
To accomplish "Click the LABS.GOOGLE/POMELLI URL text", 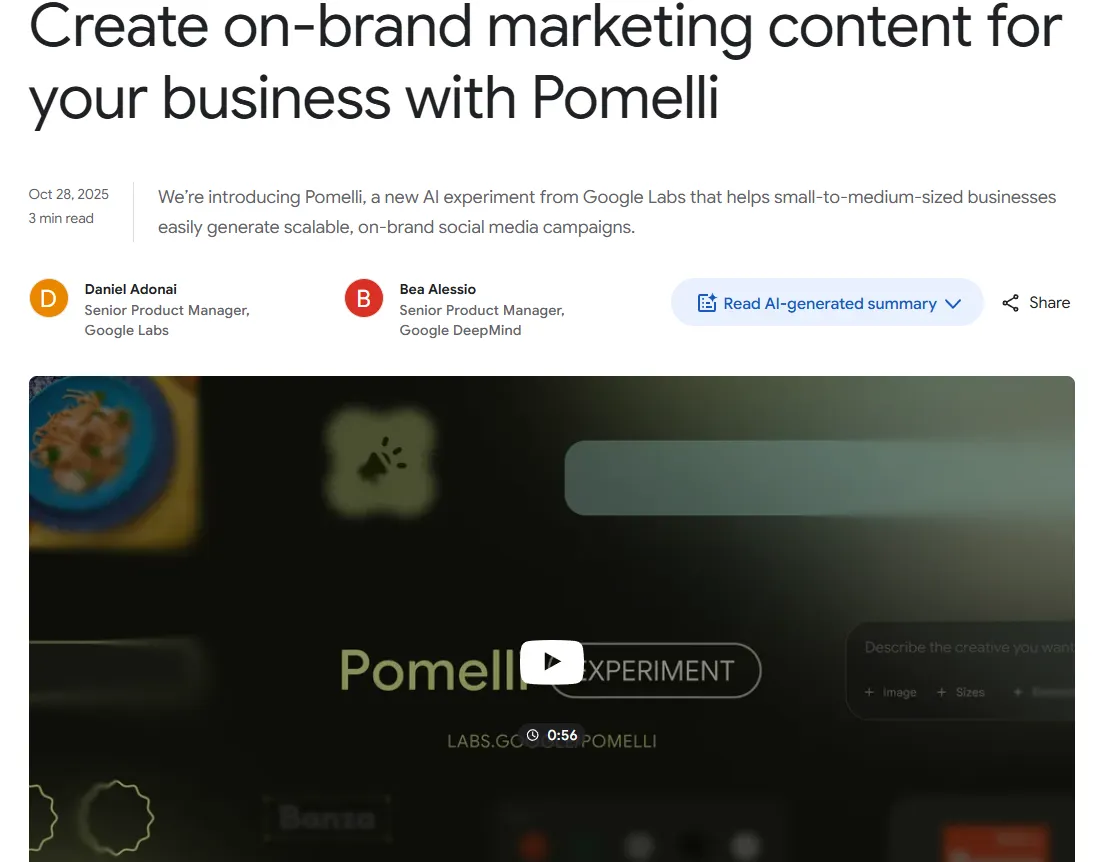I will click(x=552, y=741).
